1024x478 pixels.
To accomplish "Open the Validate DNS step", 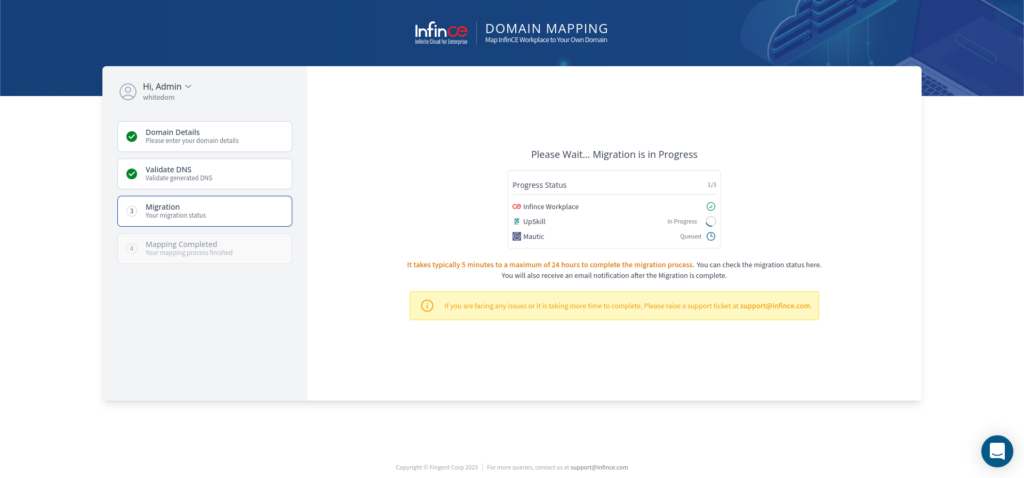I will [x=204, y=174].
